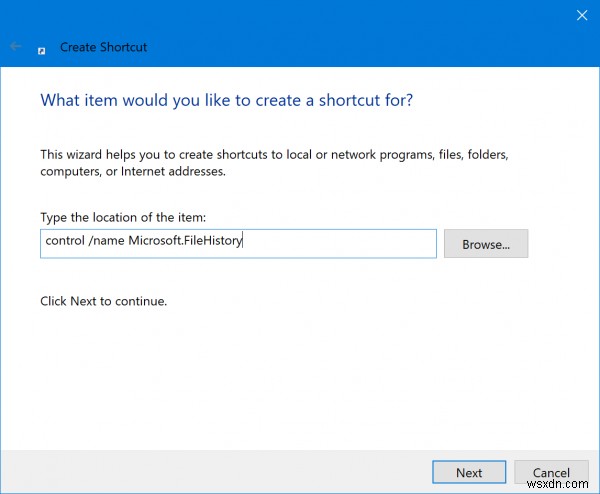Click the shortcut wizard icon beside the title
Image resolution: width=600 pixels, height=494 pixels.
click(x=41, y=48)
